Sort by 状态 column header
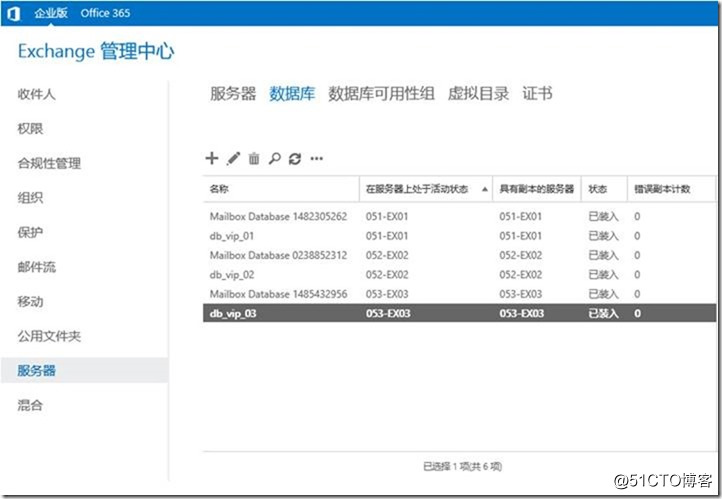This screenshot has height=499, width=722. click(x=604, y=189)
